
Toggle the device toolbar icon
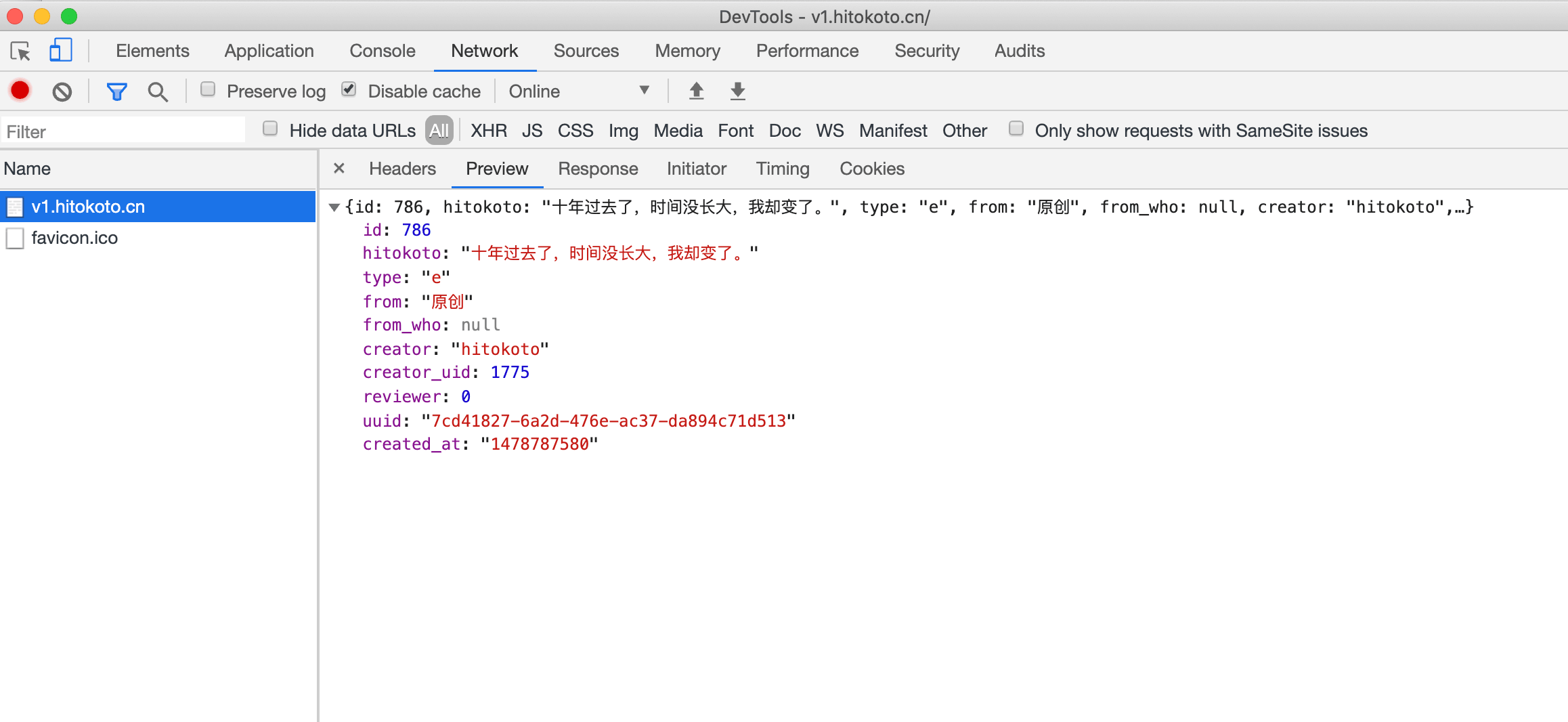point(61,51)
